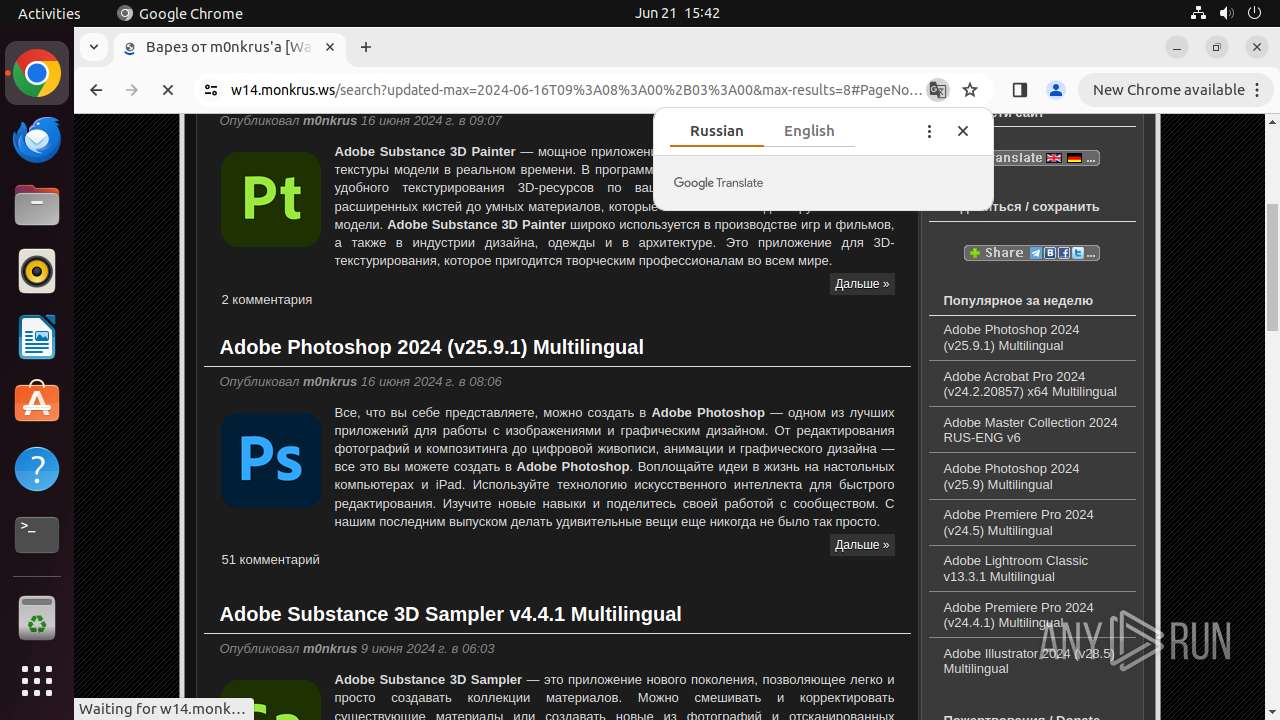
Task: View site information icon in address bar
Action: coord(211,90)
